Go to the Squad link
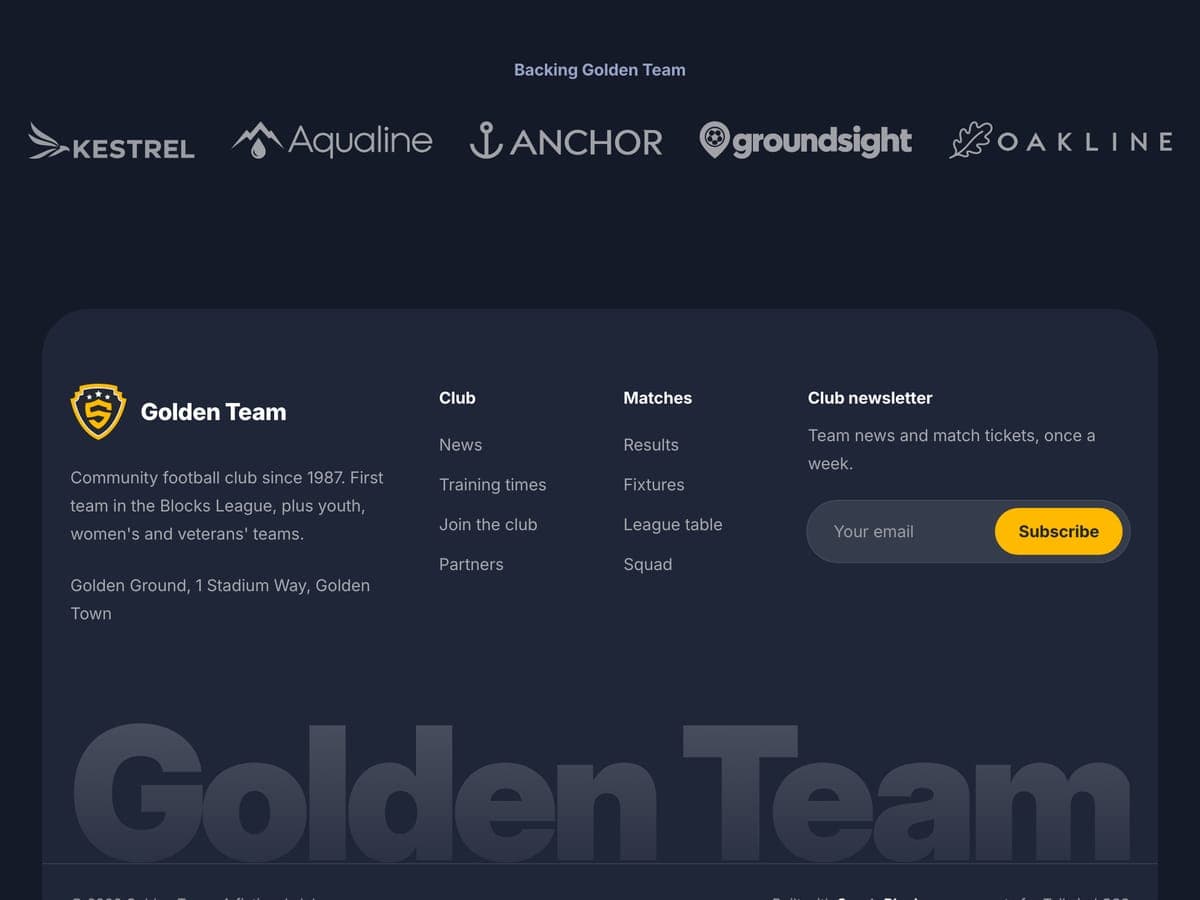Viewport: 1200px width, 900px height. click(x=647, y=565)
